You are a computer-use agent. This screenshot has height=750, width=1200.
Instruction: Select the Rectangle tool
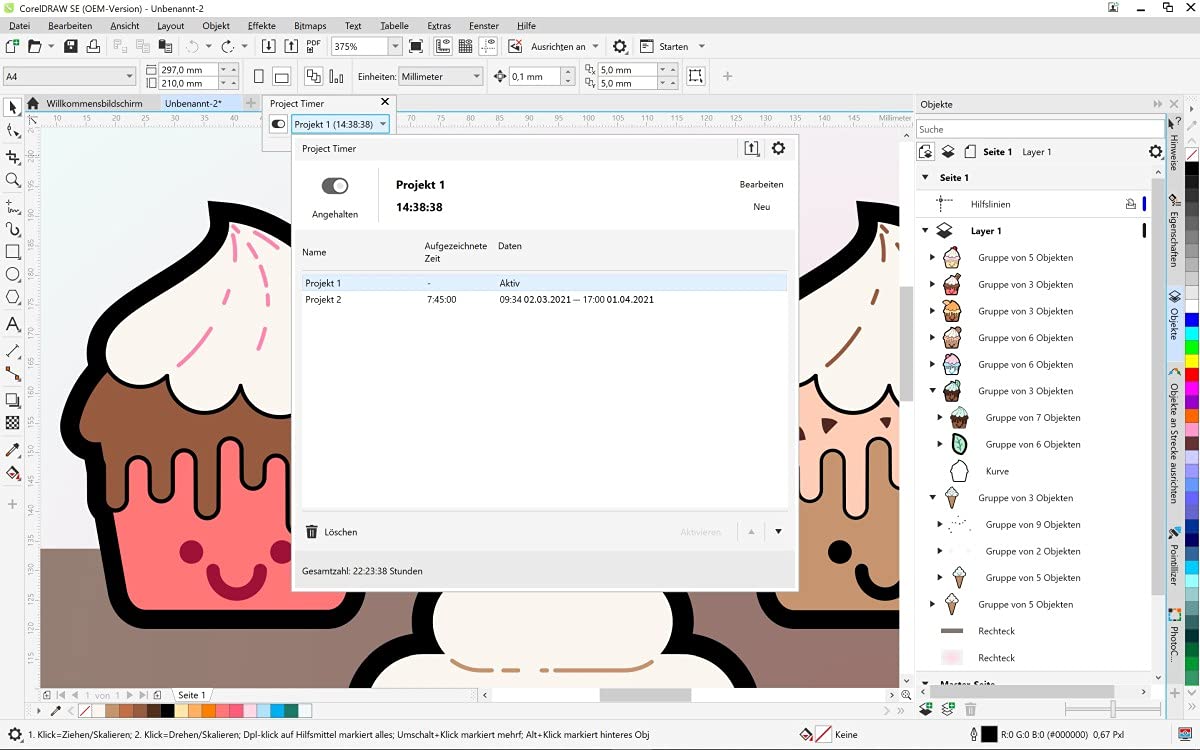point(13,252)
